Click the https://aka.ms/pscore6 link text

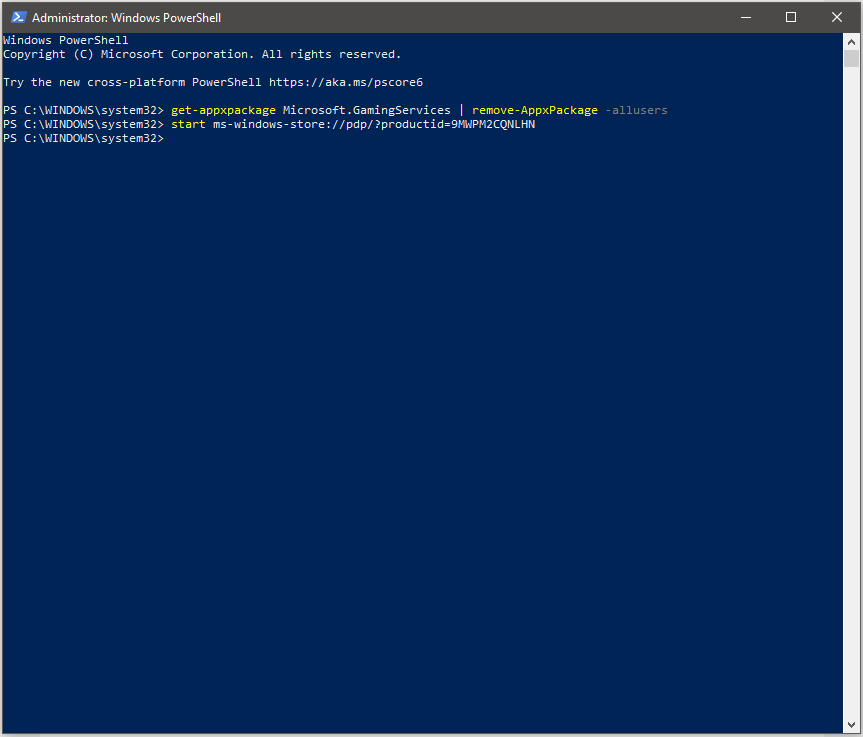click(x=346, y=83)
